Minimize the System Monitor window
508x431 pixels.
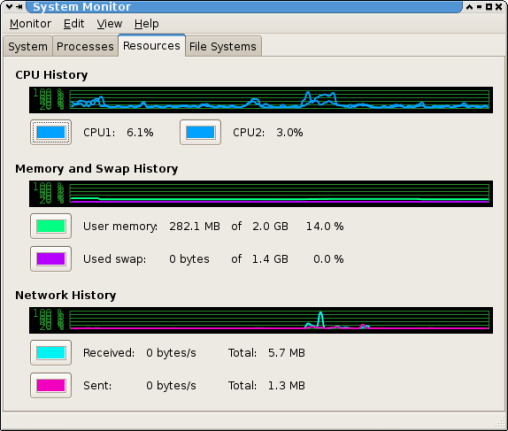(x=479, y=7)
